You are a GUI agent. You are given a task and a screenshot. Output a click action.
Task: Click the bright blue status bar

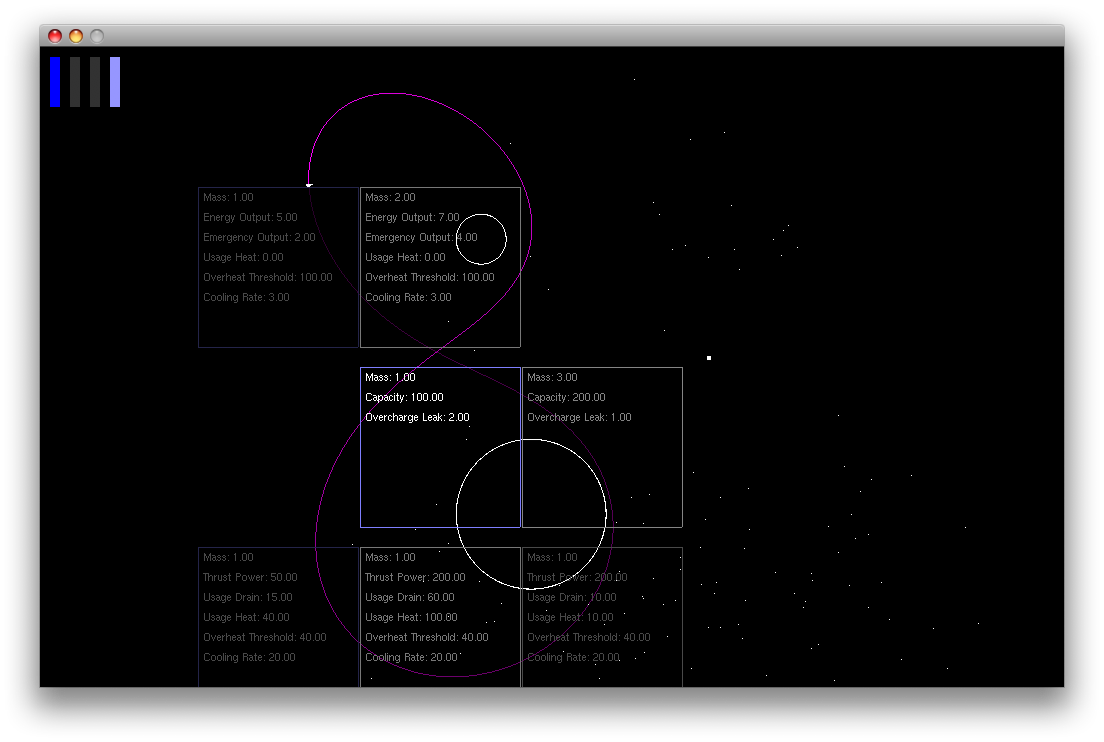tap(55, 82)
